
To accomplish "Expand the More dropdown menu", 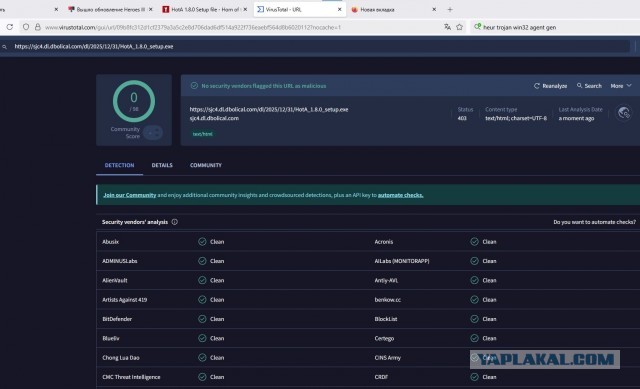I will [621, 86].
